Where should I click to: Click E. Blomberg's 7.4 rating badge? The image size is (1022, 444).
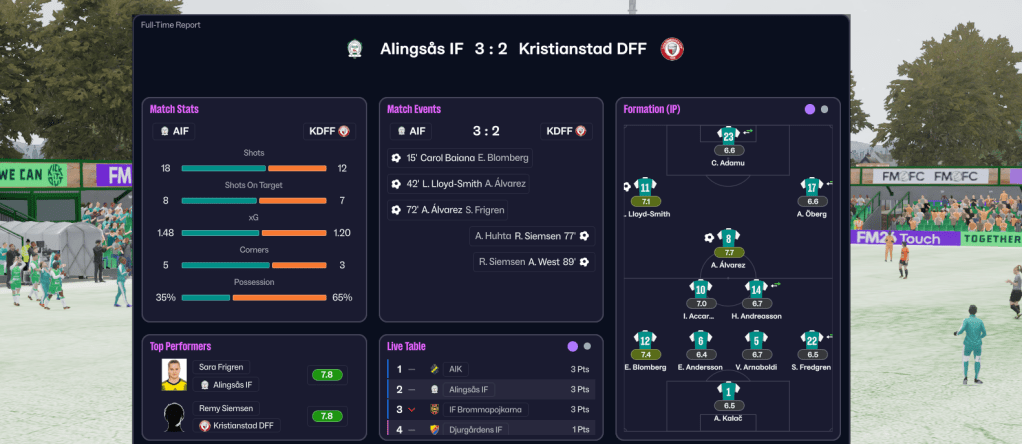pos(645,354)
